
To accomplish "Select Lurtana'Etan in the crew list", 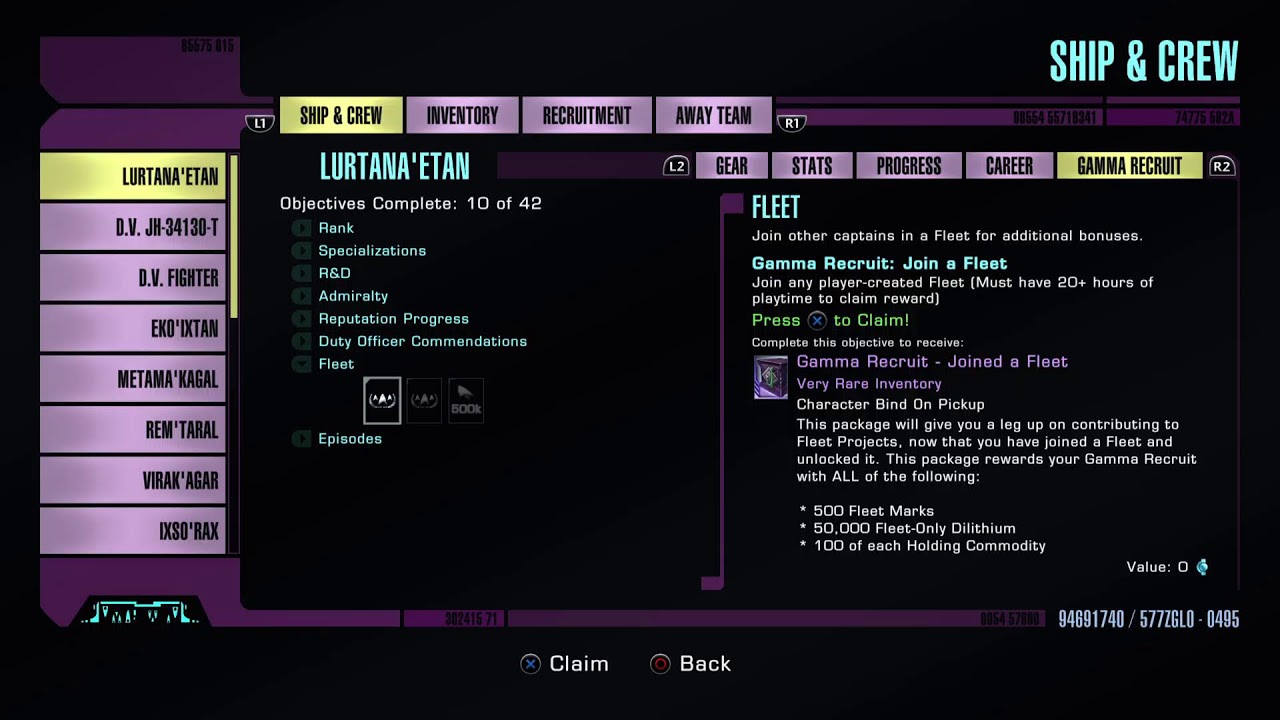I will pos(133,177).
